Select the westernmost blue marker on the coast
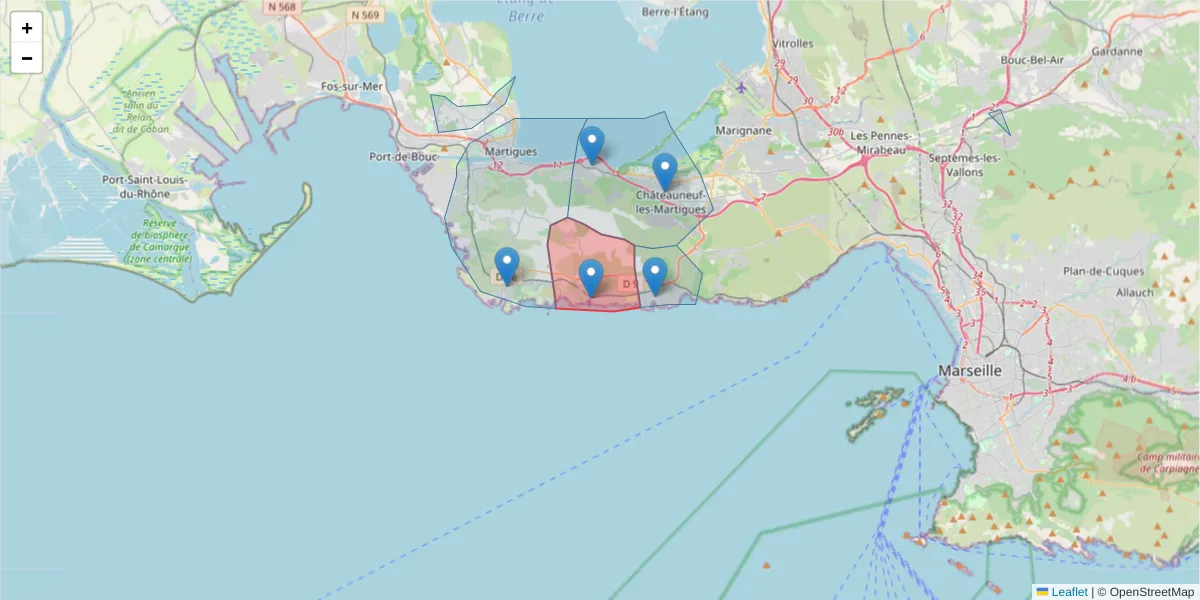 click(507, 267)
